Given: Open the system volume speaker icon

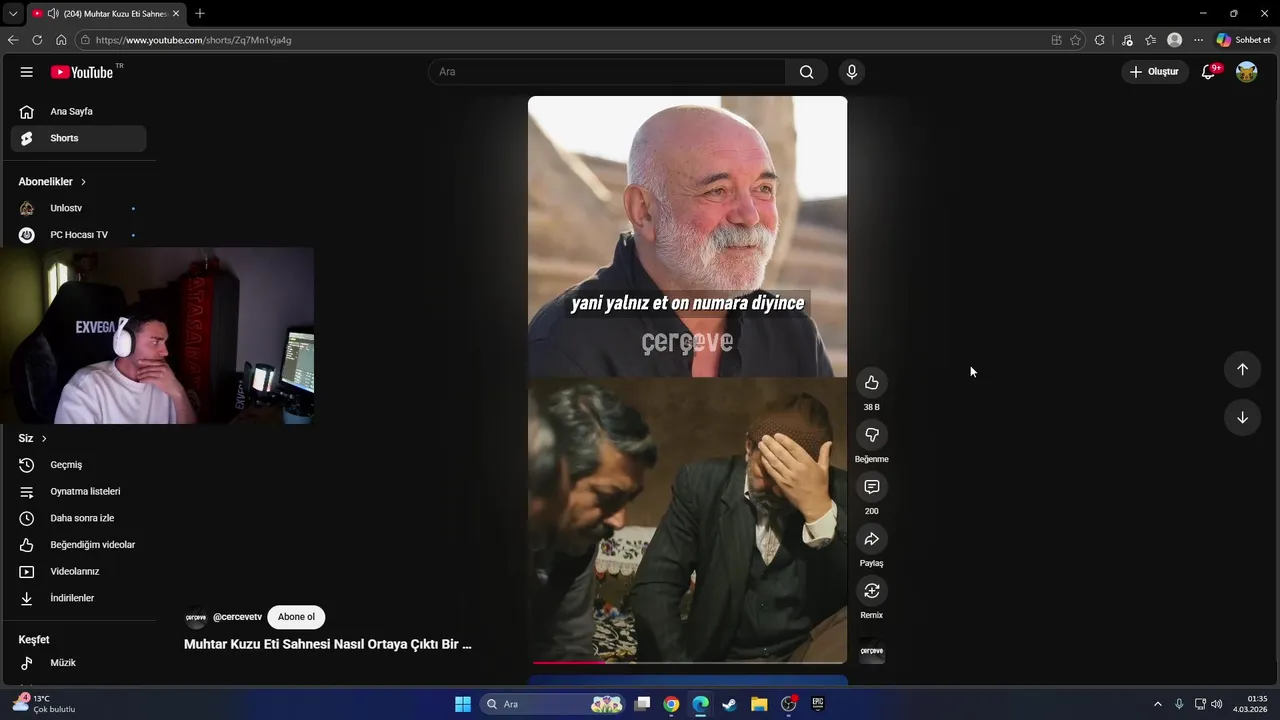Looking at the screenshot, I should click(1216, 704).
